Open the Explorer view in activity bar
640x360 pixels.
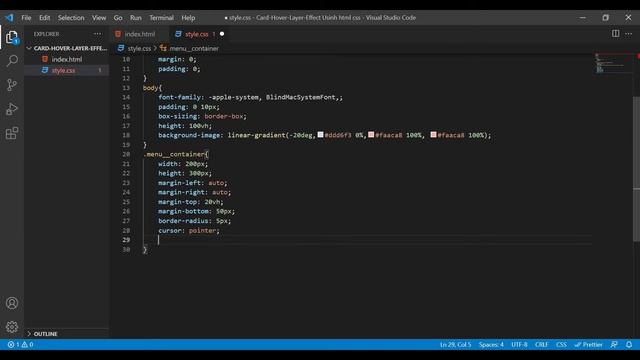pyautogui.click(x=12, y=37)
